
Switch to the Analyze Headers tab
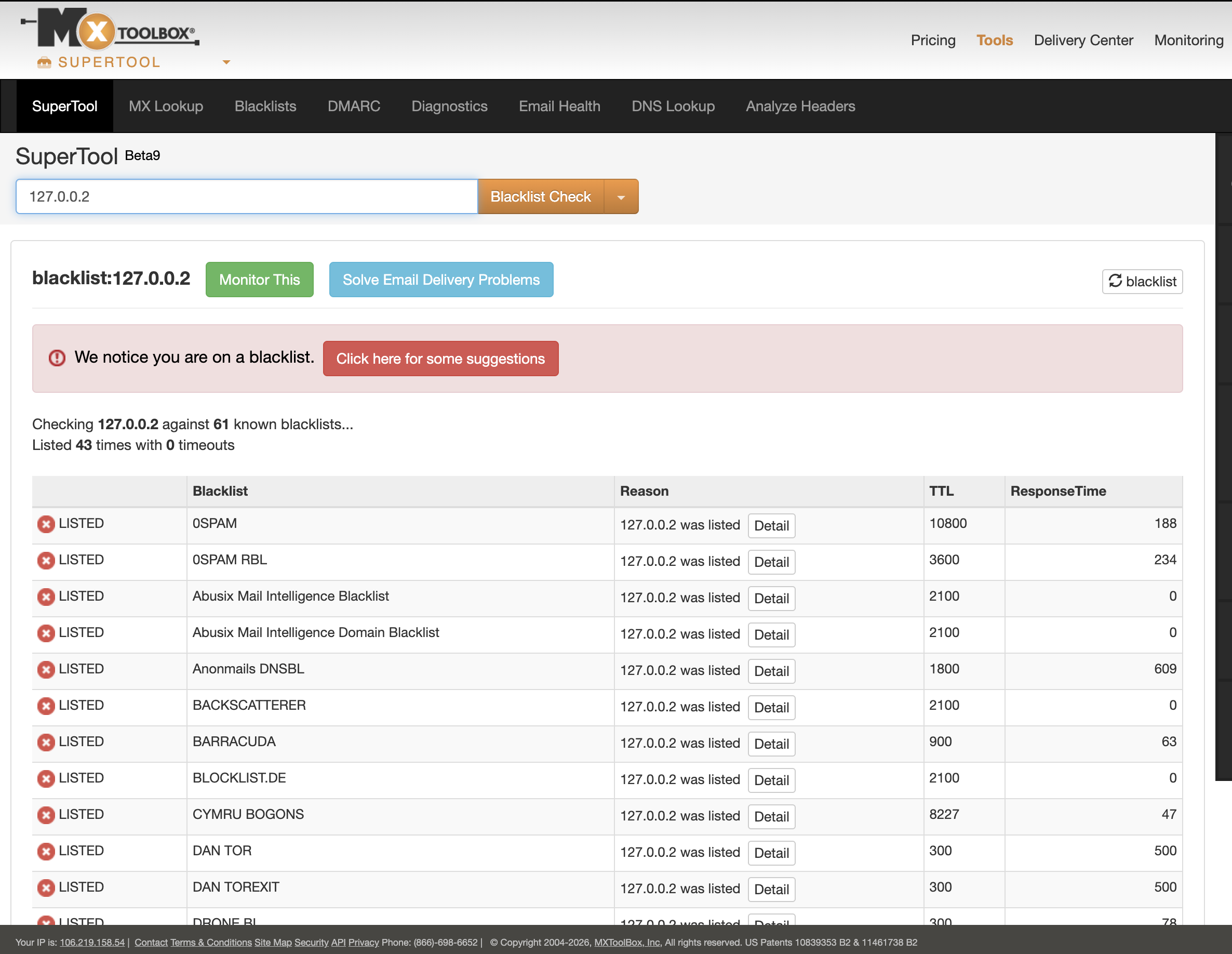point(800,106)
